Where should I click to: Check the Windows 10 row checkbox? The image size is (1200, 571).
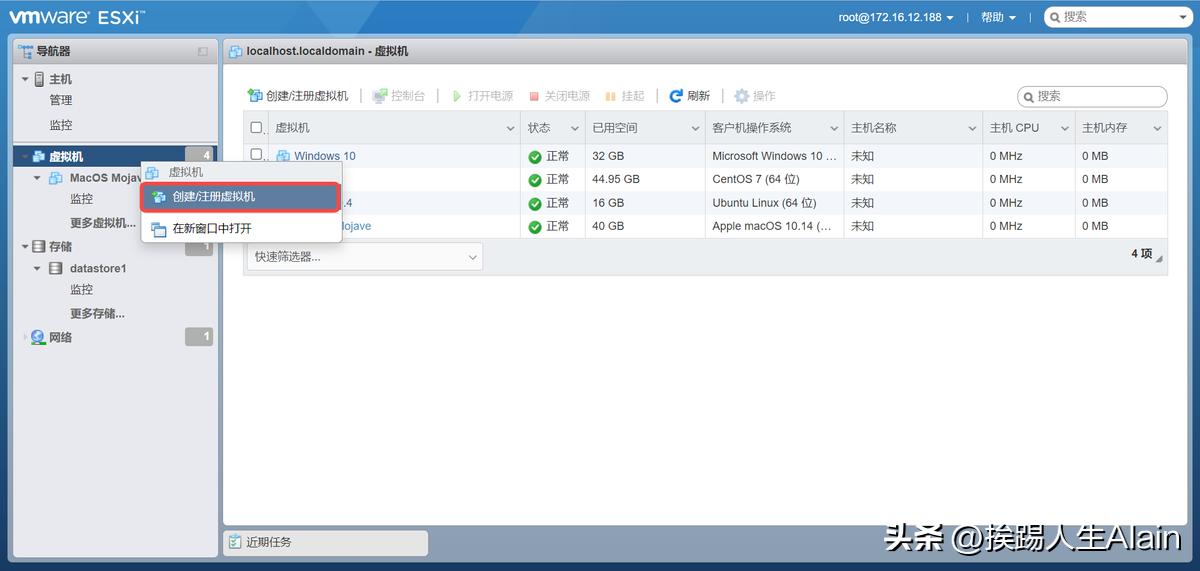point(256,155)
